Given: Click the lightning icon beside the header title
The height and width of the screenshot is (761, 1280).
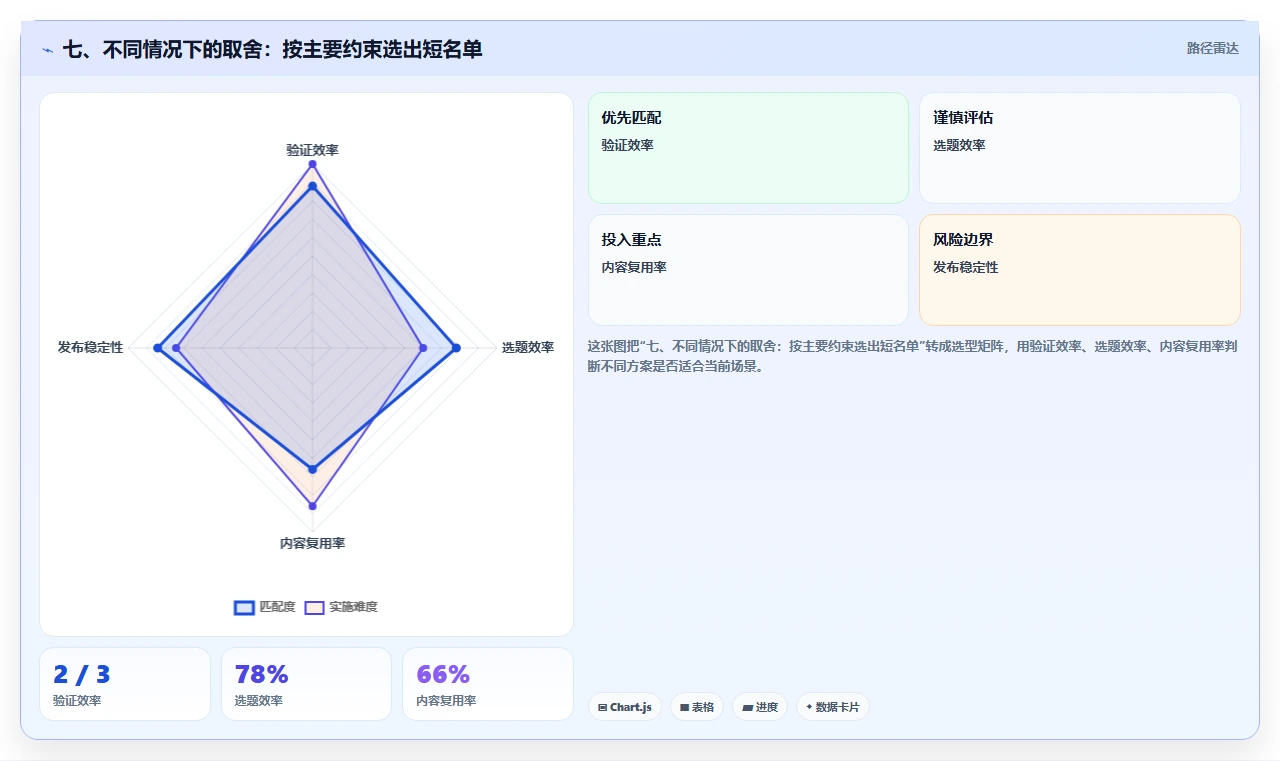Looking at the screenshot, I should 48,49.
